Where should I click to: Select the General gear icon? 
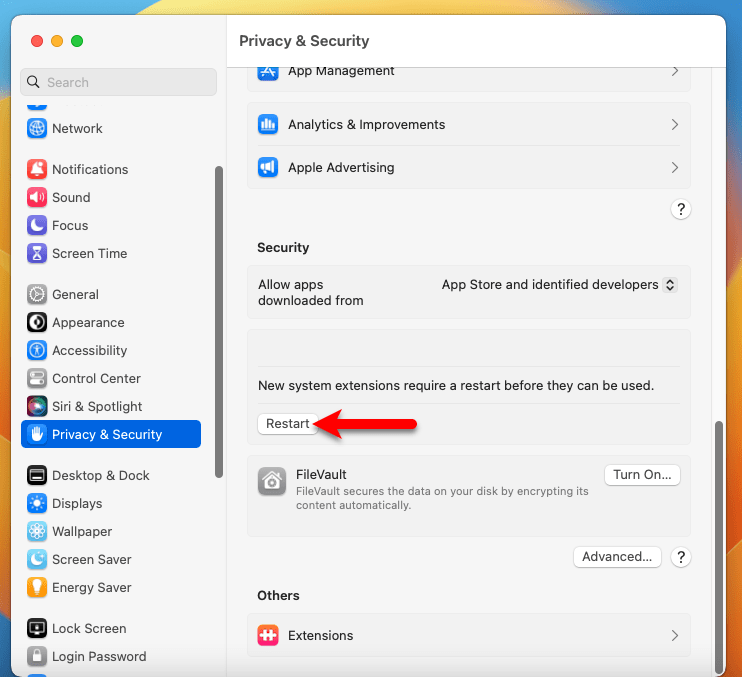[37, 294]
